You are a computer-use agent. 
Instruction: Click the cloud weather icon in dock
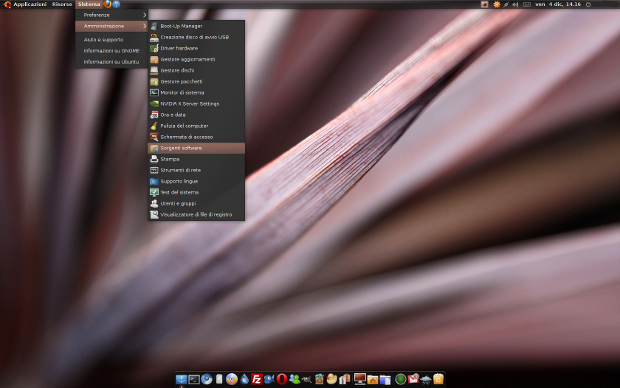pos(426,379)
